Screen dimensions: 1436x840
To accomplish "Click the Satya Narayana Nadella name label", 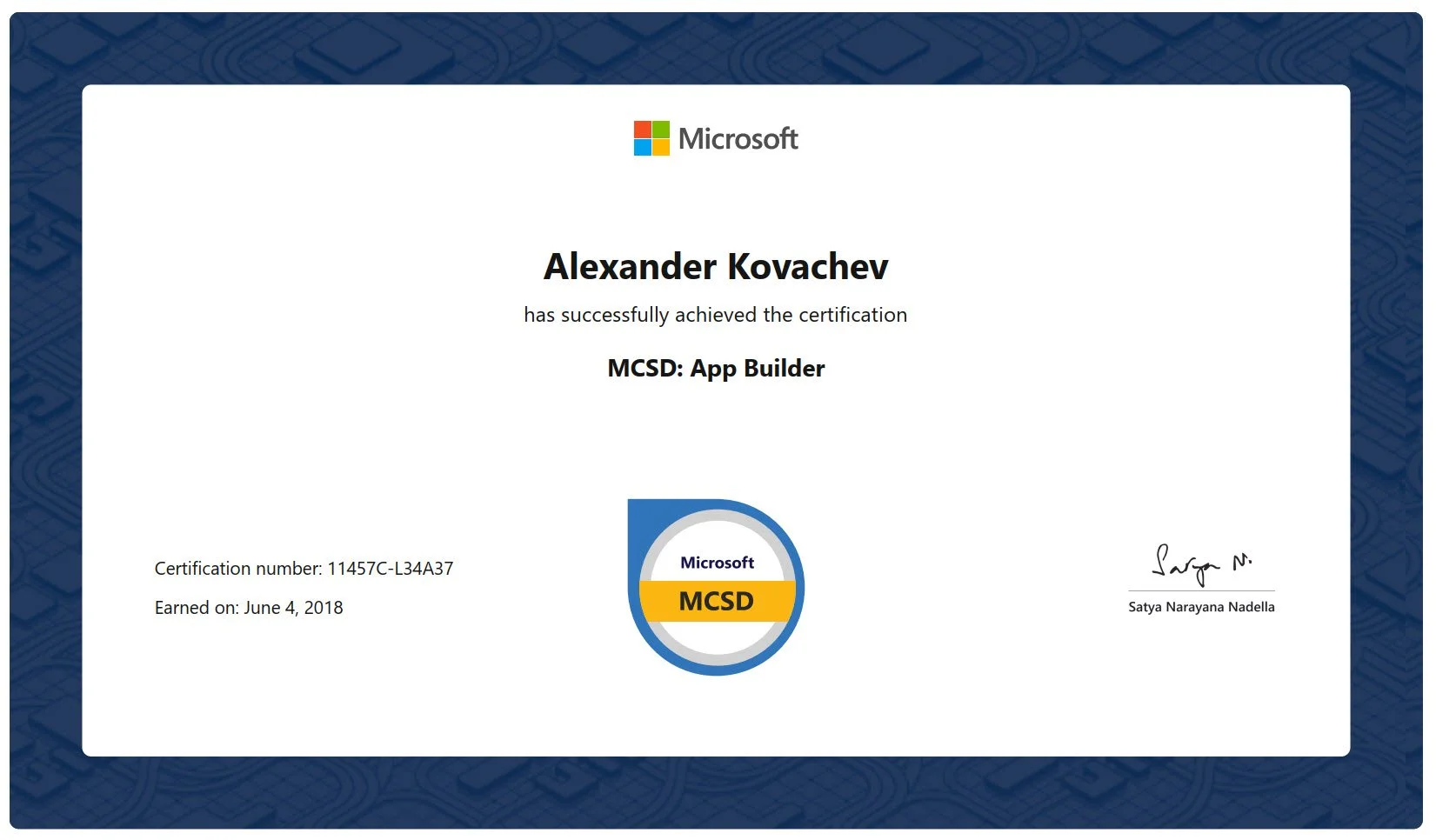I will [x=1201, y=606].
